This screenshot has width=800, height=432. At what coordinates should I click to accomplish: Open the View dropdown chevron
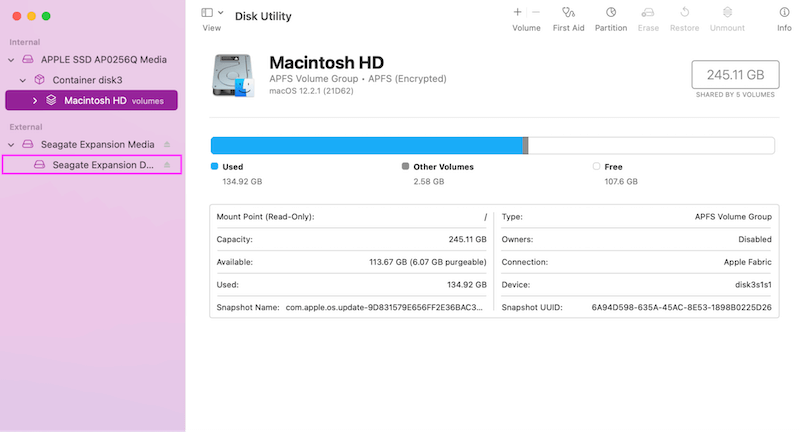[x=221, y=12]
